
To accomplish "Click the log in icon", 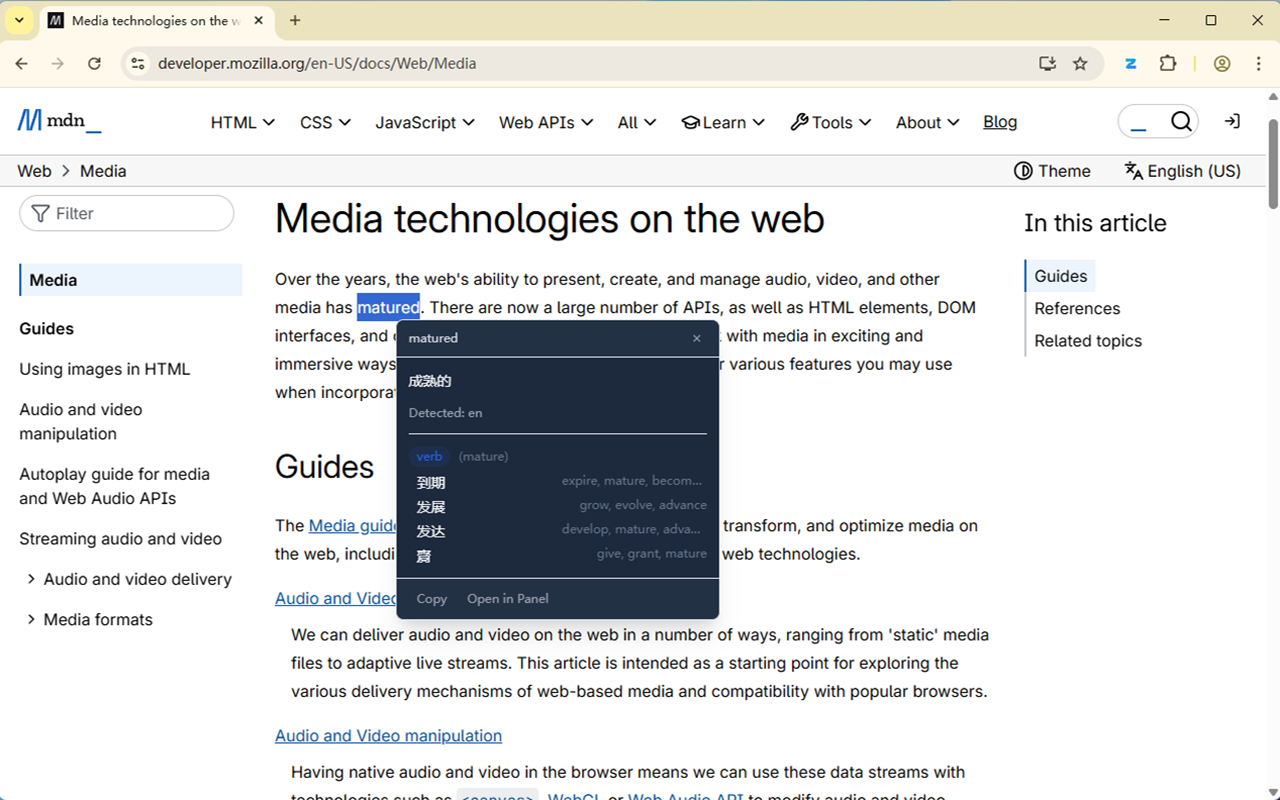I will click(1232, 122).
